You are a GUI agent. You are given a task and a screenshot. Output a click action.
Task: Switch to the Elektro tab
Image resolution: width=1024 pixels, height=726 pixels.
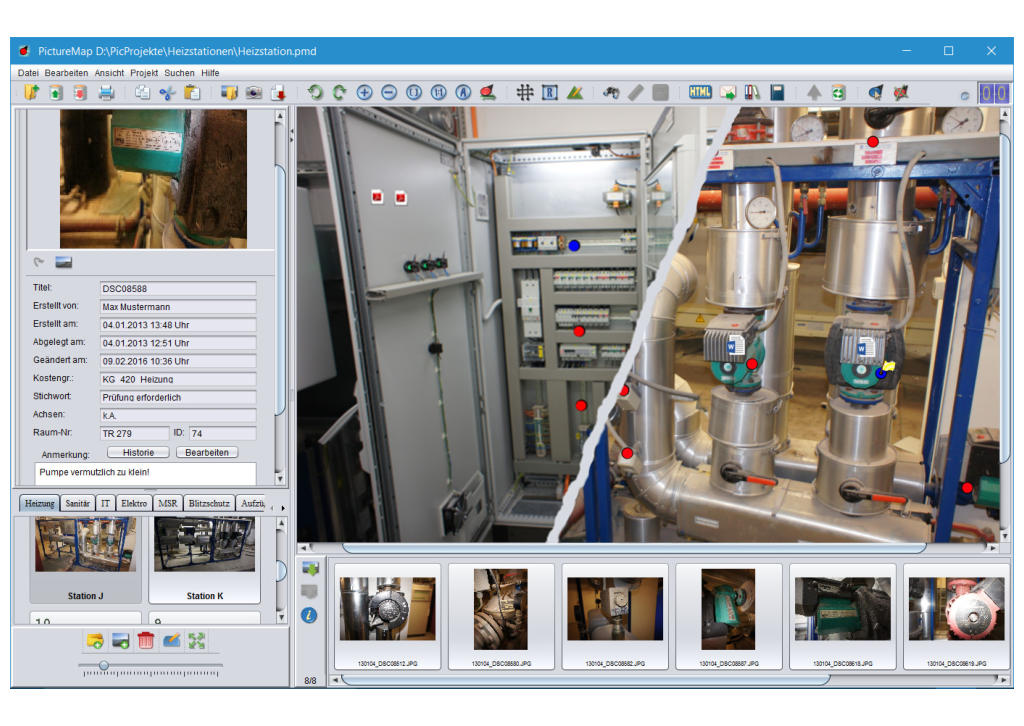[134, 503]
